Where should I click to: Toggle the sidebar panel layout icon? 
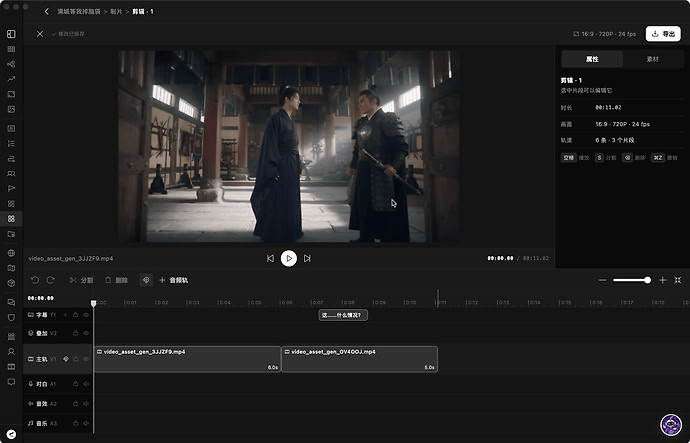(11, 34)
